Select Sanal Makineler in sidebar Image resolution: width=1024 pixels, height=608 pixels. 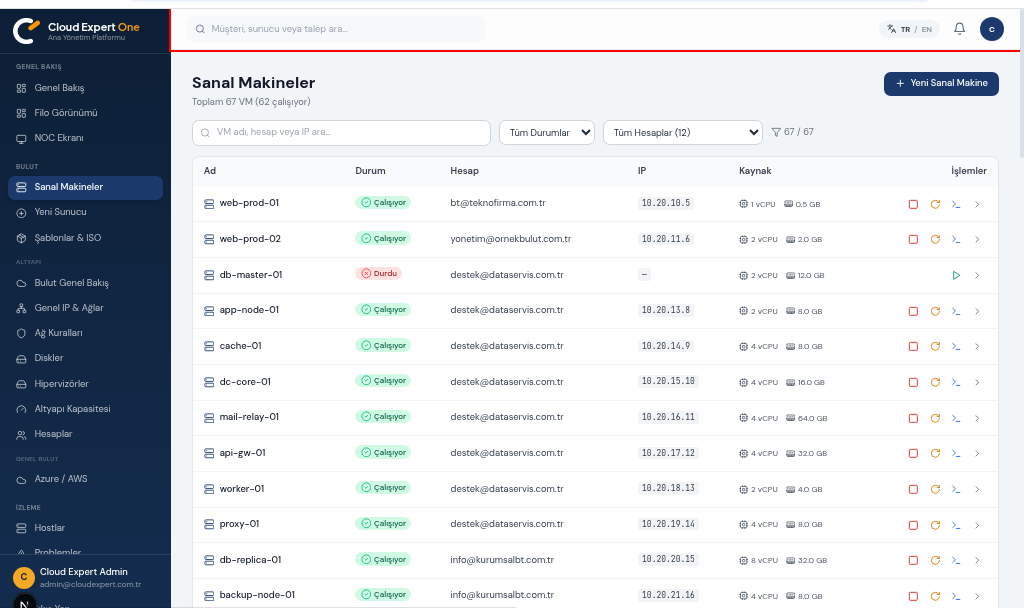85,187
